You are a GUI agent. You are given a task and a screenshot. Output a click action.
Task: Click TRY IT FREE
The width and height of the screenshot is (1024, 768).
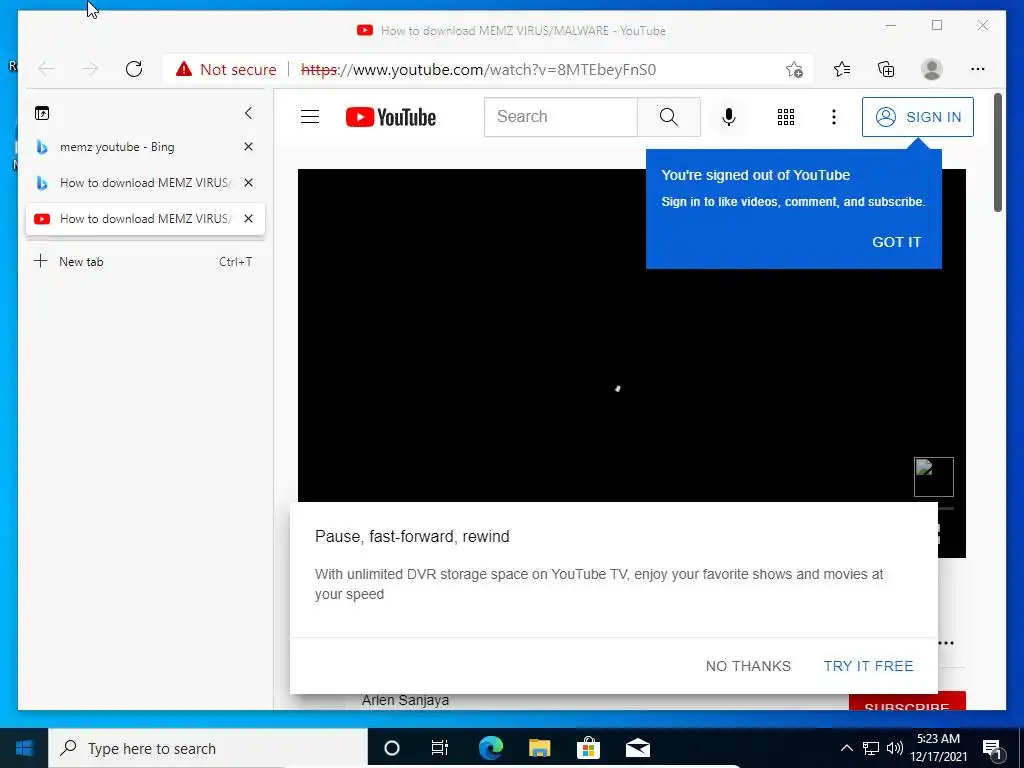(x=868, y=666)
